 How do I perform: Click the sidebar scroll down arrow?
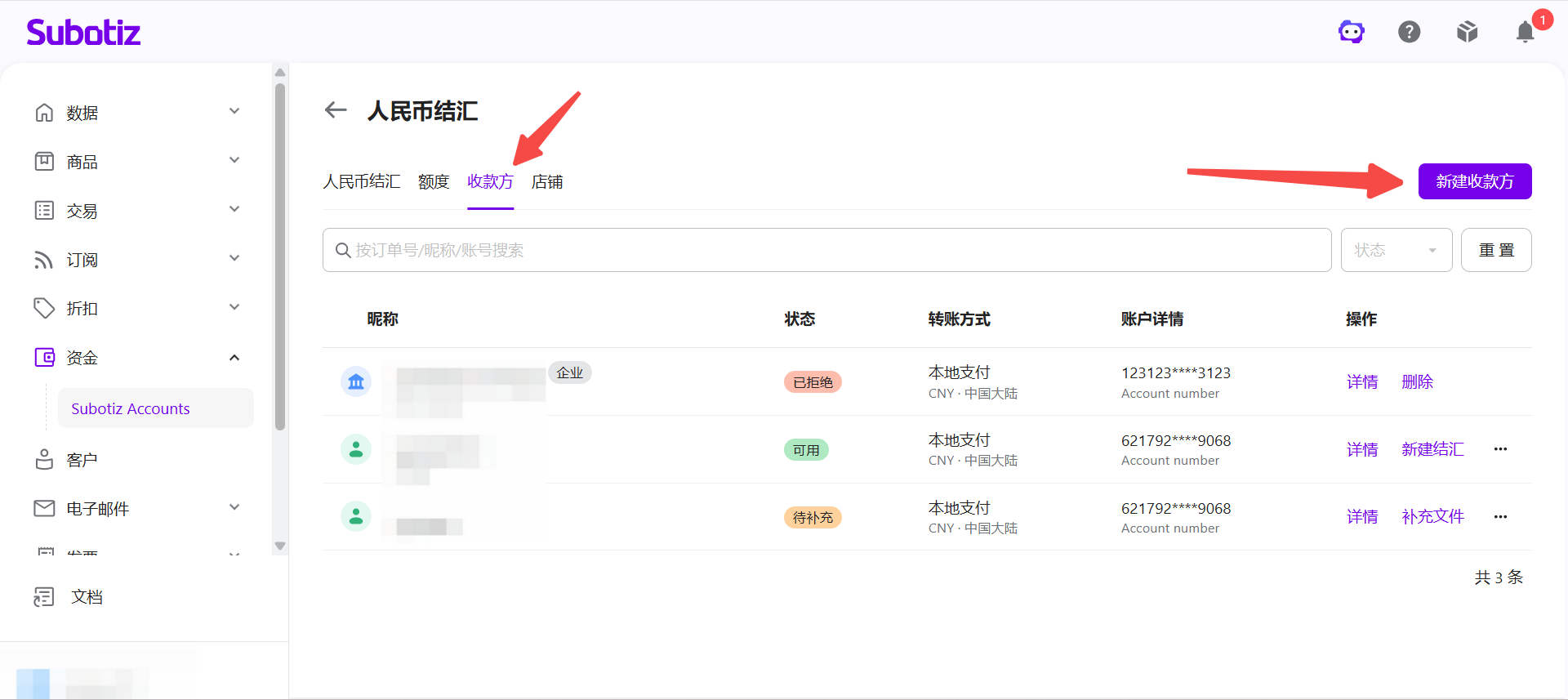click(280, 546)
